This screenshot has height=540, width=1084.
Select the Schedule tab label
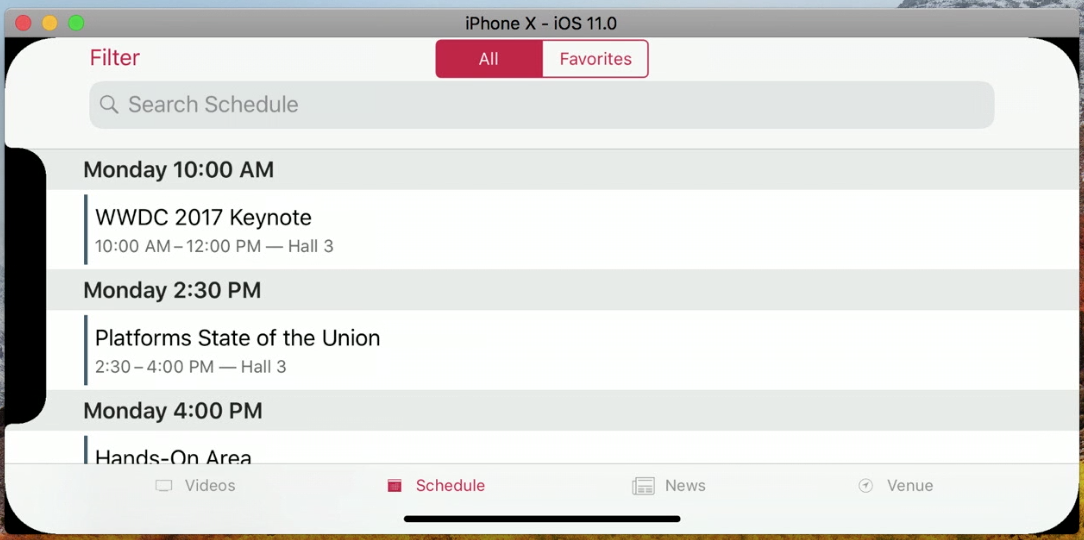tap(450, 486)
